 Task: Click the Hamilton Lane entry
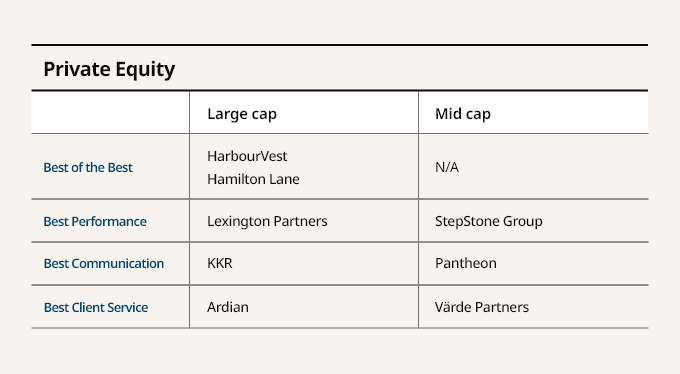tap(253, 179)
